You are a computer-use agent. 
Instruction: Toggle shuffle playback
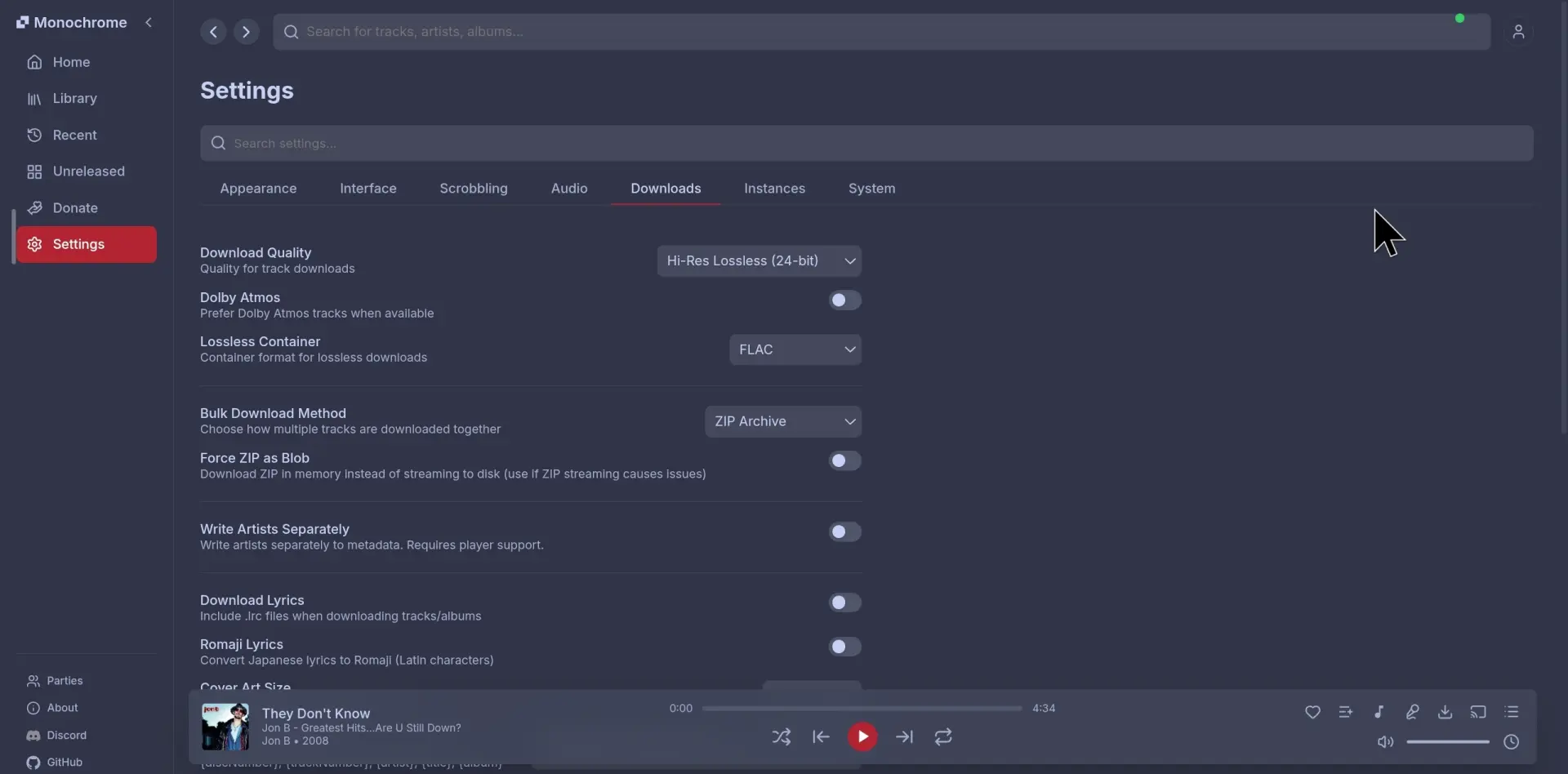pos(782,737)
